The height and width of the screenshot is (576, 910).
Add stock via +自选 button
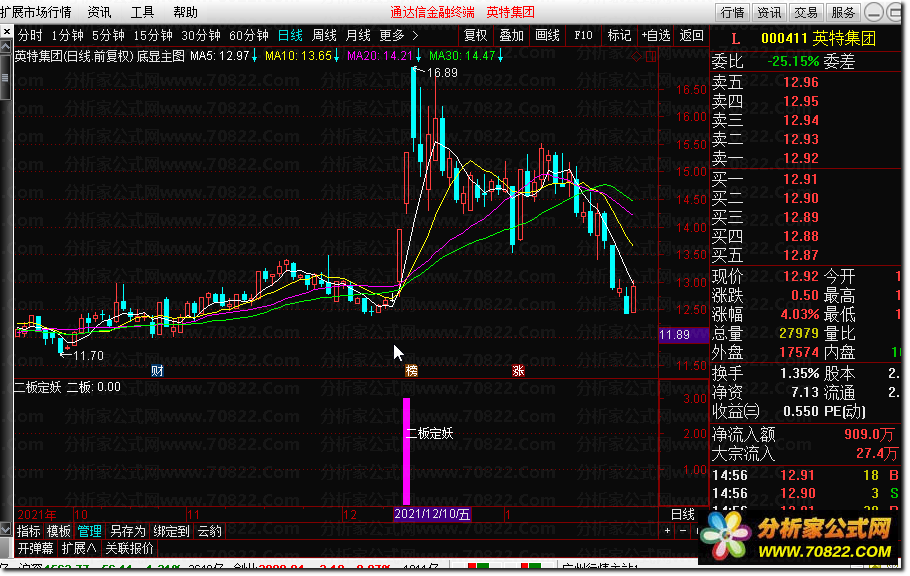656,35
